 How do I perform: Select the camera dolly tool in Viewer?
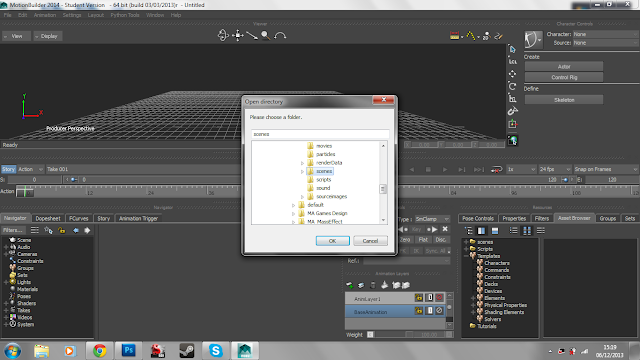(x=252, y=36)
